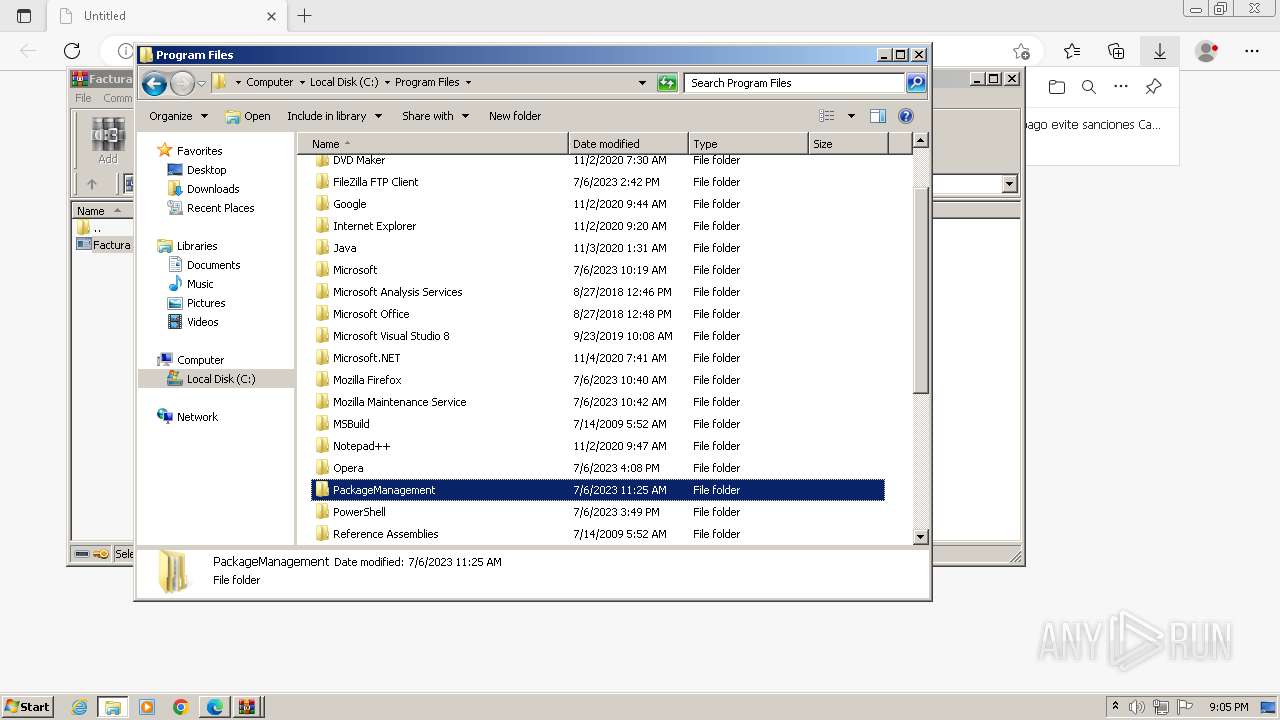Expand the arrow after Program Files breadcrumb

point(468,83)
